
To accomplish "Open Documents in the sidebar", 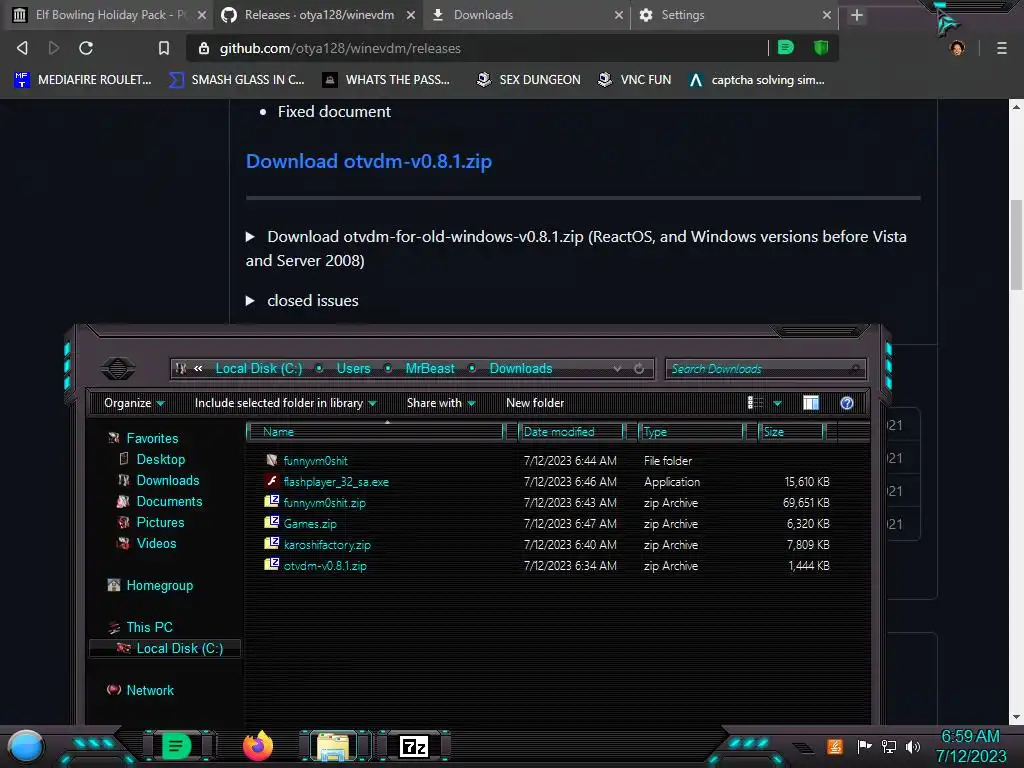I will (169, 502).
